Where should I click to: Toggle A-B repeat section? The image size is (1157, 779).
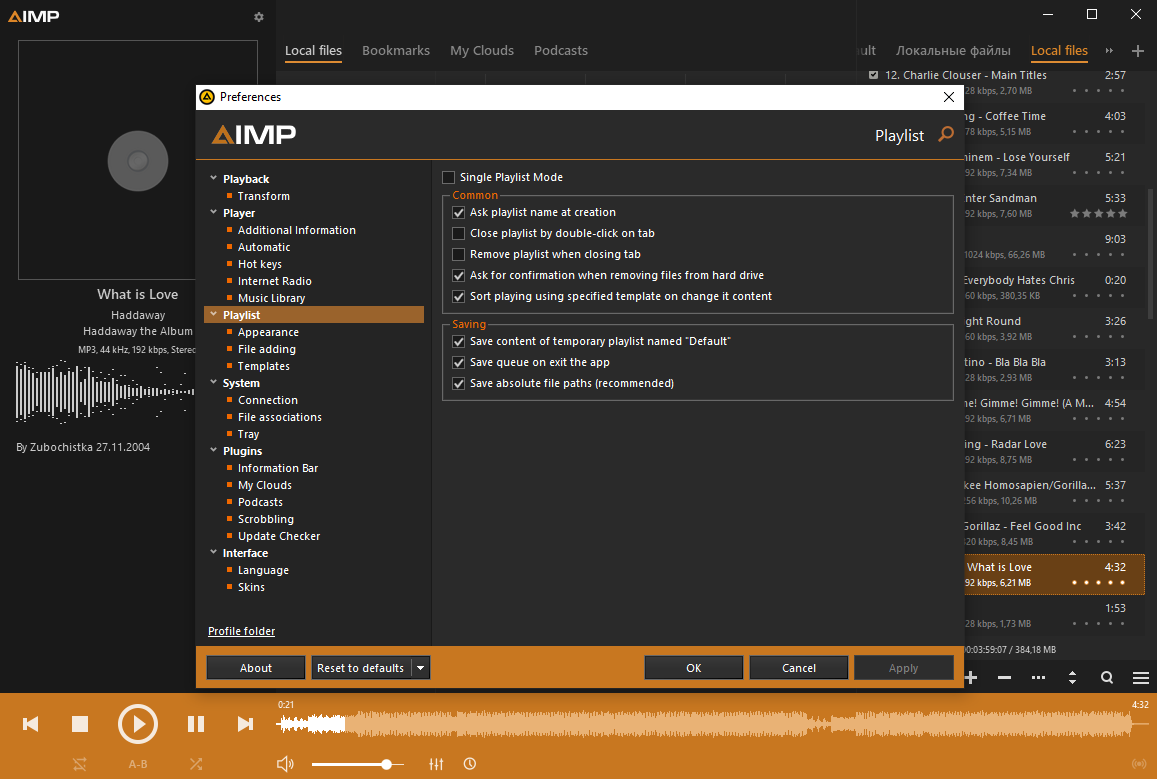pos(138,764)
